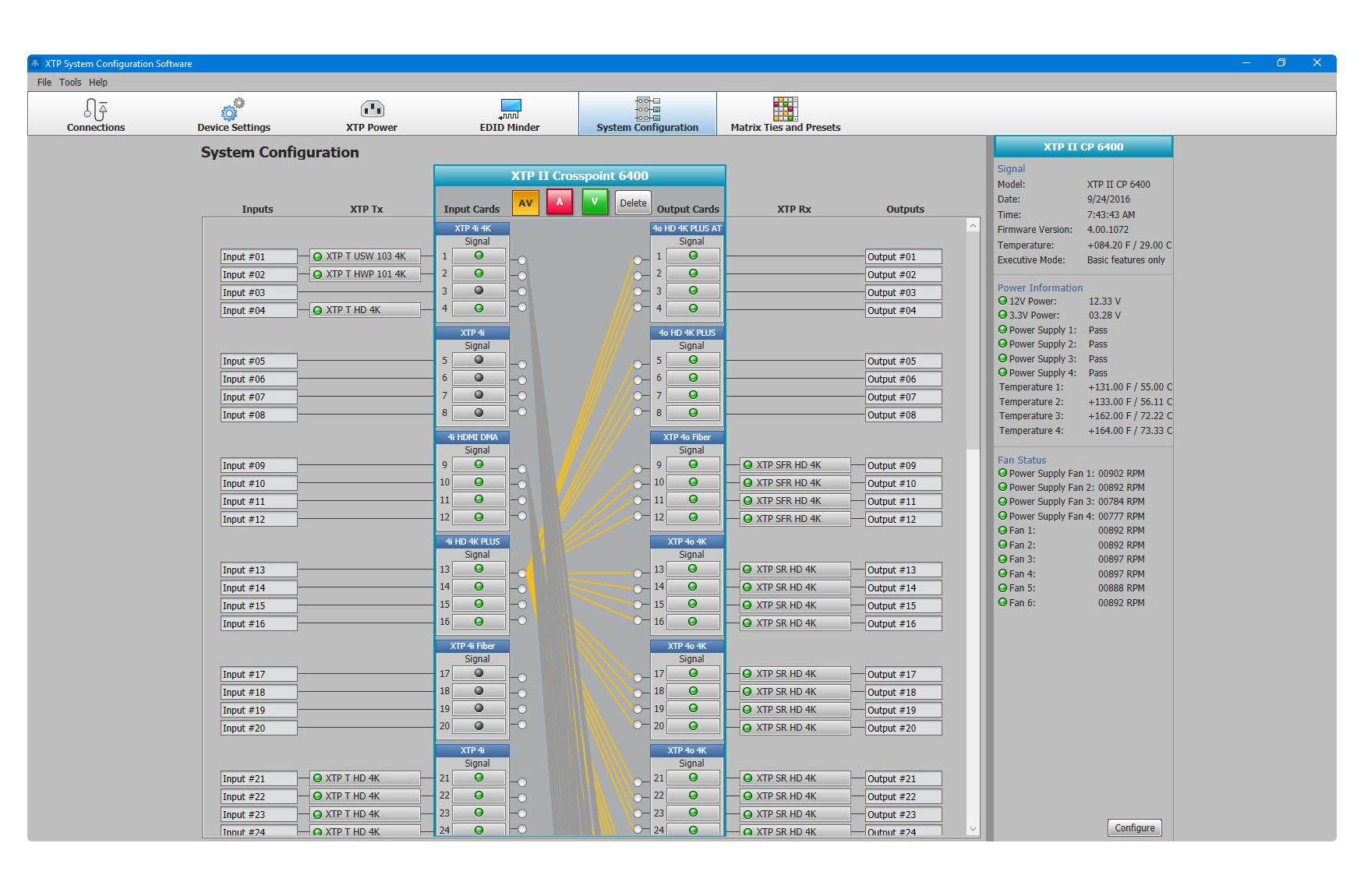Viewport: 1364px width, 896px height.
Task: Select XTP T HD 4K transmitter on Input #22
Action: (x=365, y=796)
